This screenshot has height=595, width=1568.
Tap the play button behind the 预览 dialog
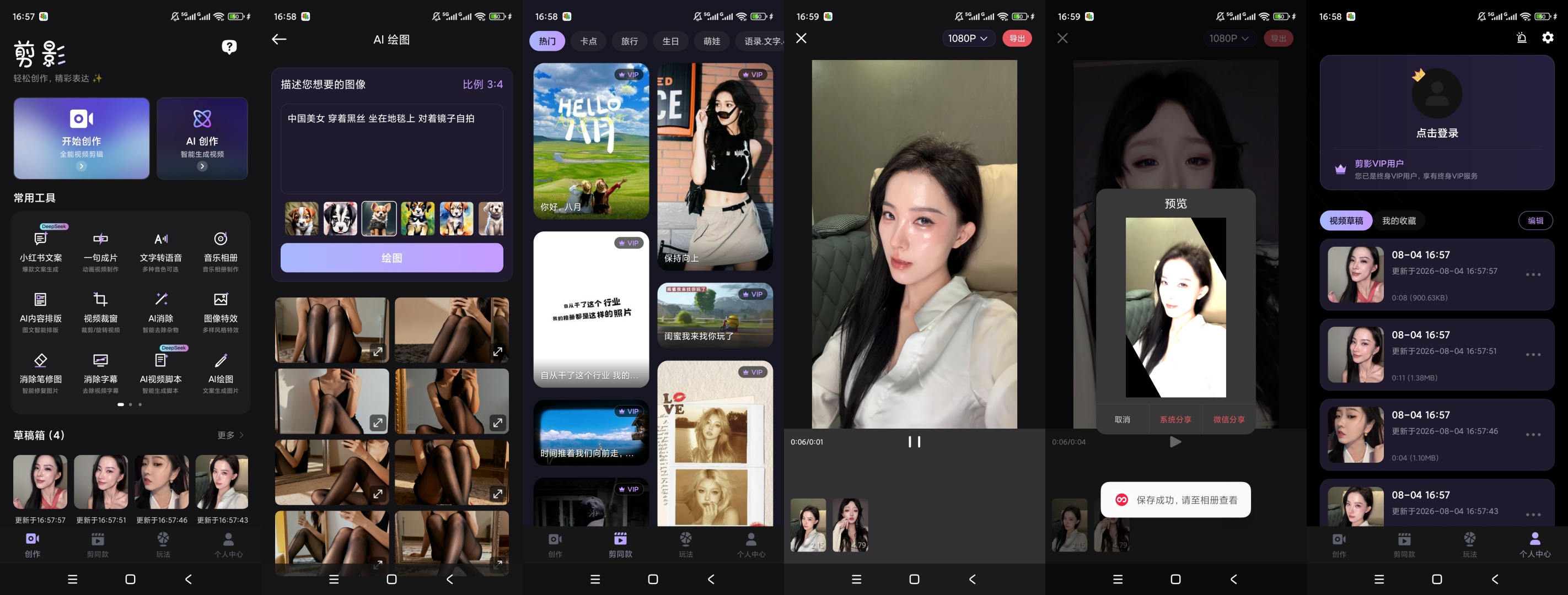[x=1175, y=442]
